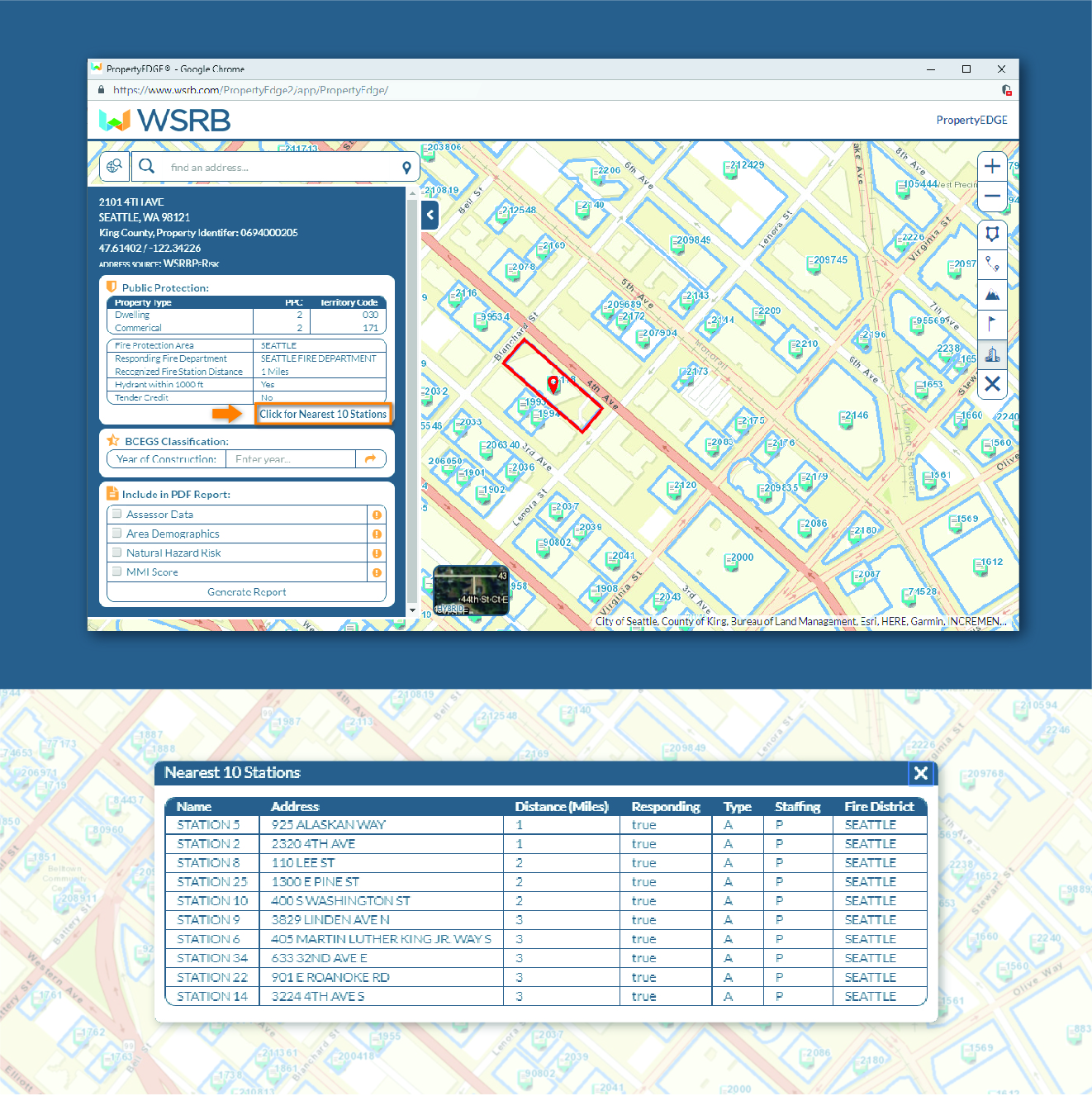Click SEATTLE FIRE DEPARTMENT value
1092x1096 pixels.
(x=318, y=358)
